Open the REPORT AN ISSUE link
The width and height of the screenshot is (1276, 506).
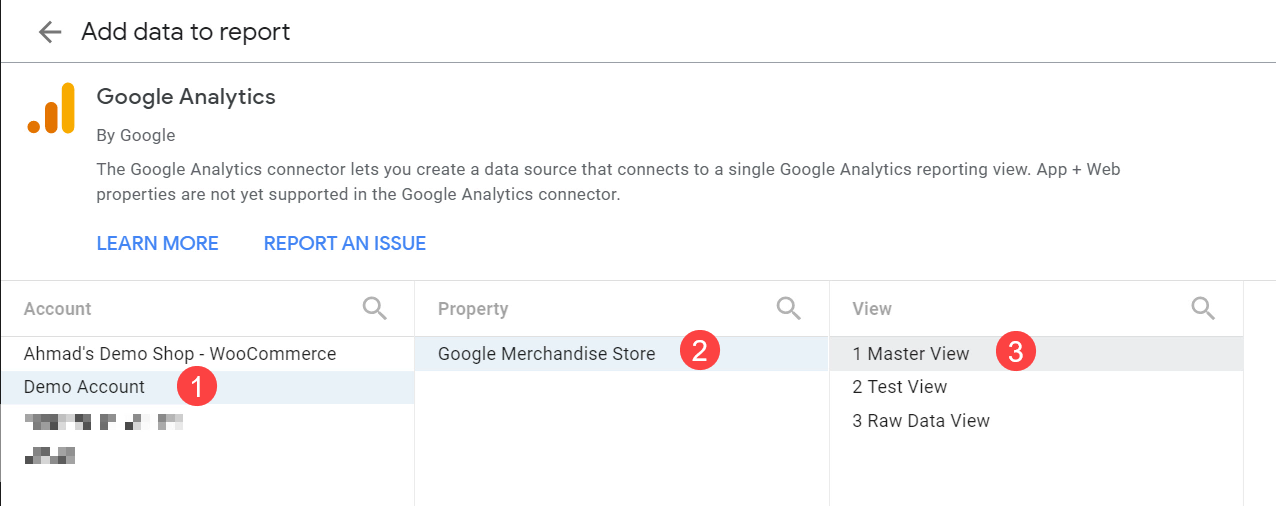pyautogui.click(x=345, y=243)
